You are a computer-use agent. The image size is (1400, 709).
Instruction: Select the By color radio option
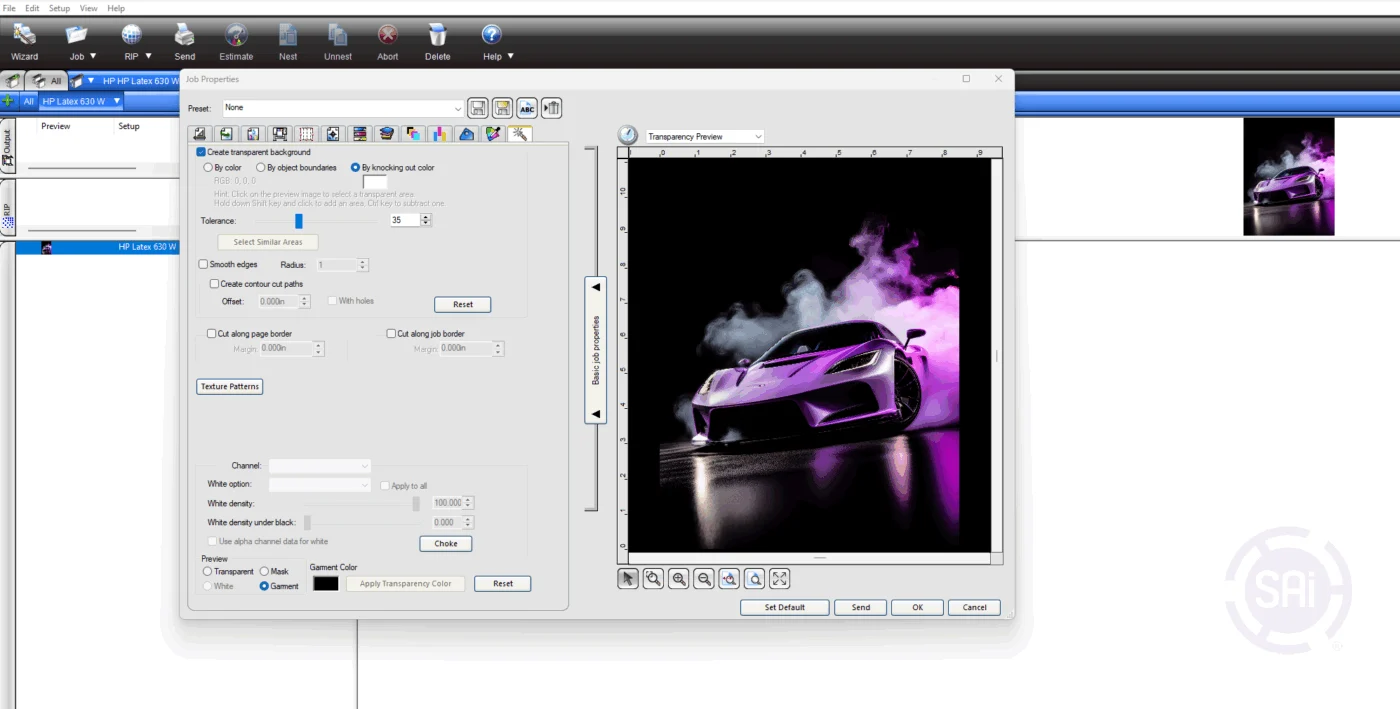tap(208, 168)
